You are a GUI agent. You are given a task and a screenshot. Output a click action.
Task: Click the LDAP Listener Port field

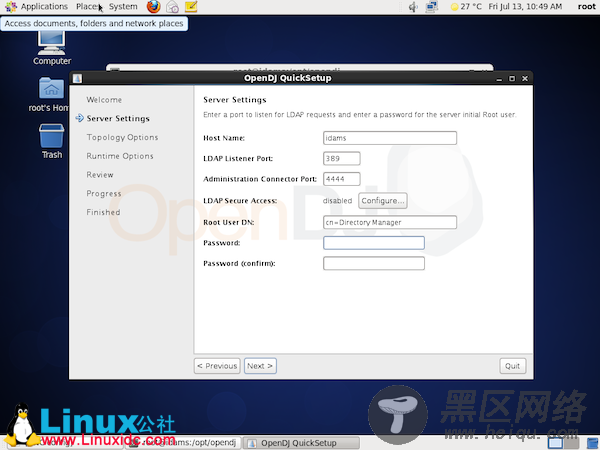point(342,158)
